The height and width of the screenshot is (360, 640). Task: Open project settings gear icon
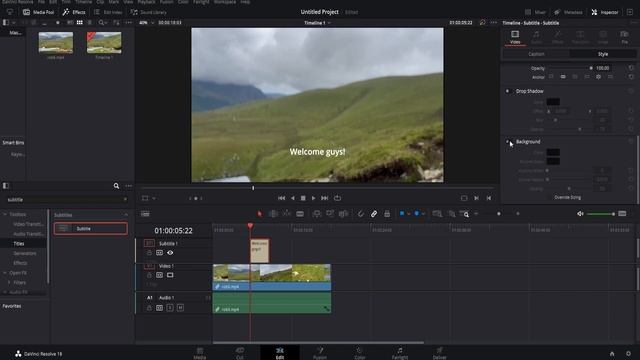click(628, 353)
